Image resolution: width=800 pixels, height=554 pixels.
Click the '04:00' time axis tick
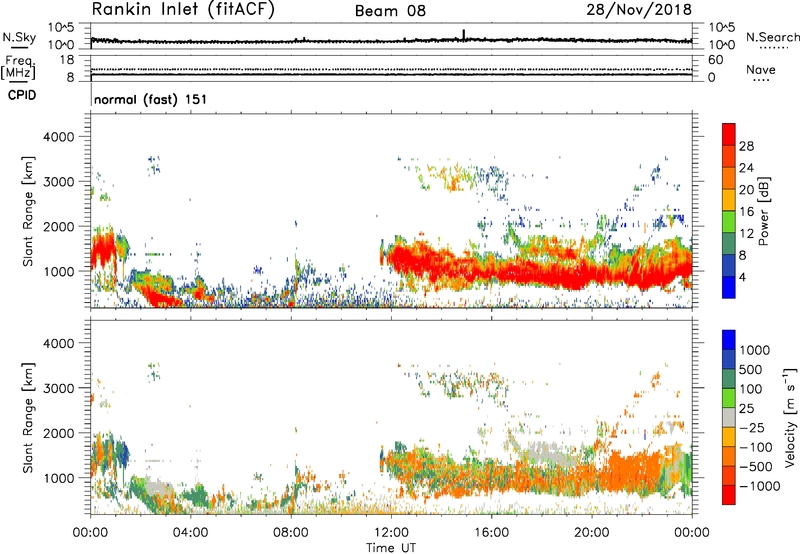(190, 533)
